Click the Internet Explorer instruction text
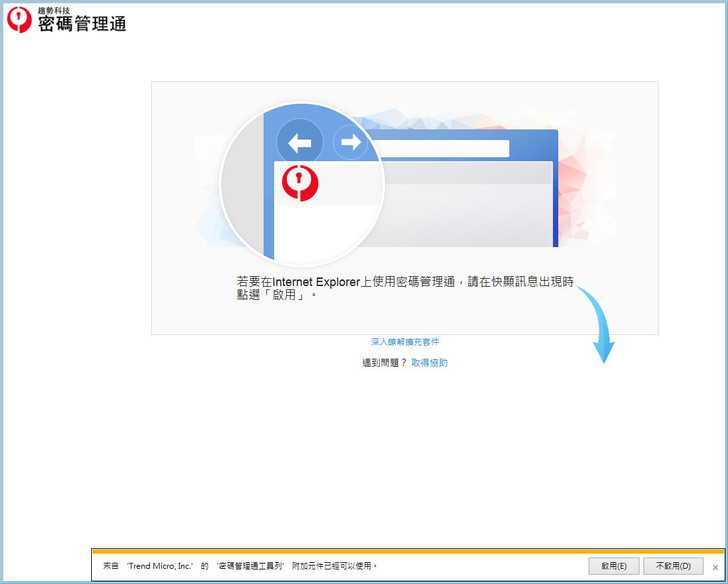The image size is (728, 584). tap(405, 288)
